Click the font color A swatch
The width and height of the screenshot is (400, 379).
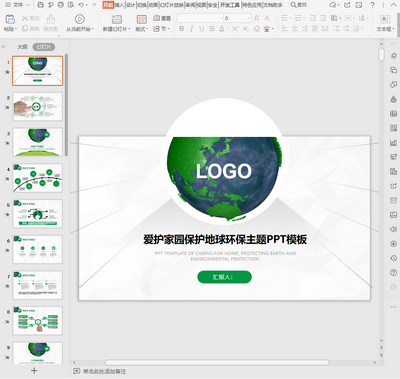tap(222, 29)
